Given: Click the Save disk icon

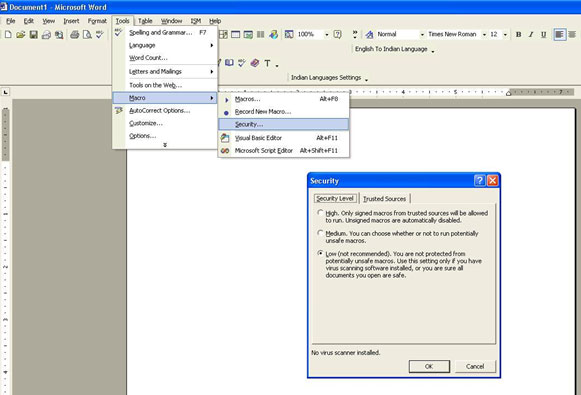Looking at the screenshot, I should (33, 35).
